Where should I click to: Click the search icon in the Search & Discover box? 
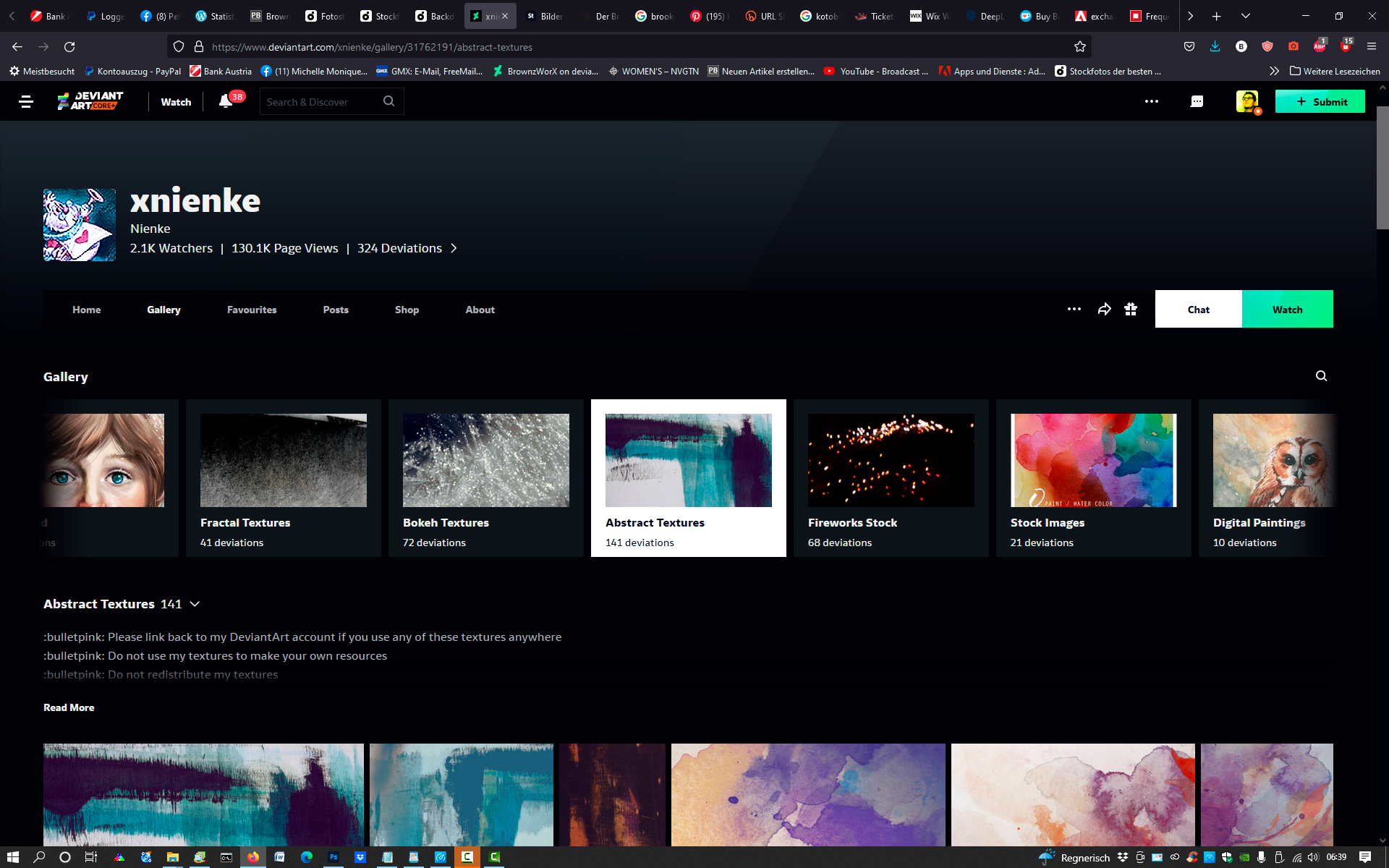click(x=389, y=101)
